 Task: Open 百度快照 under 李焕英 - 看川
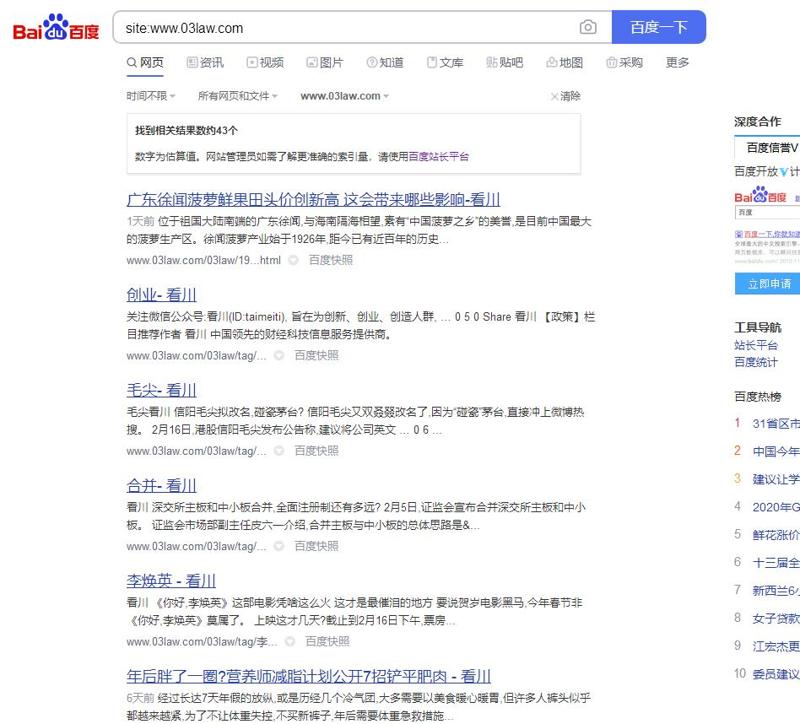point(327,642)
